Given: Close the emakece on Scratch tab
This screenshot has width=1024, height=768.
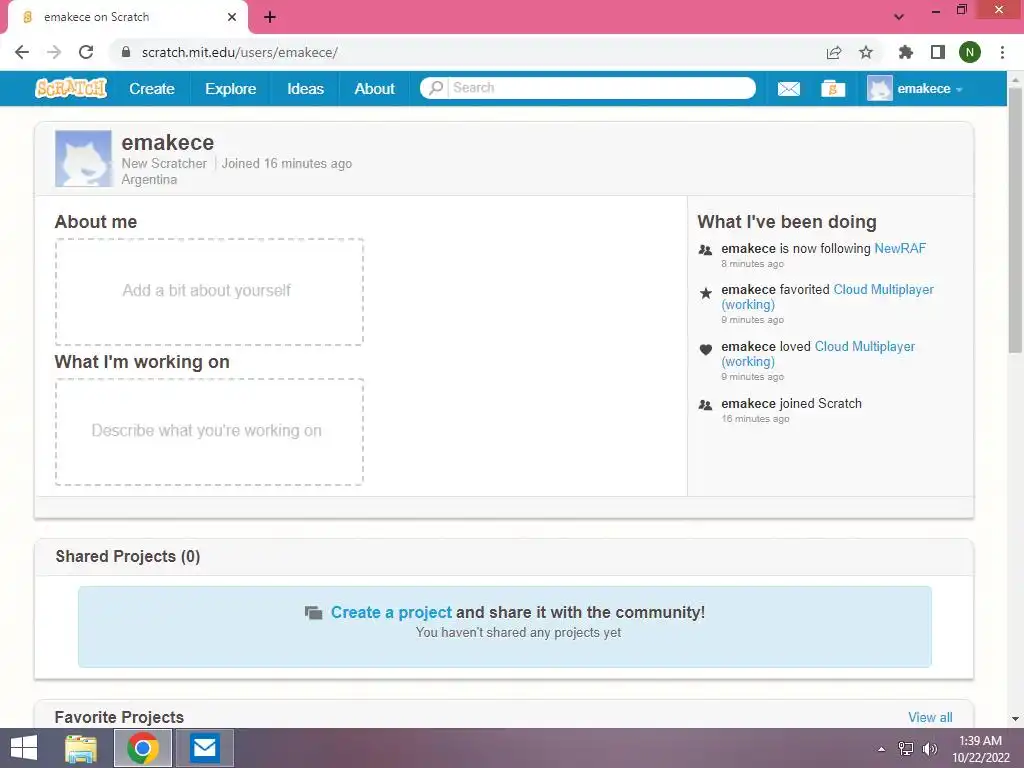Looking at the screenshot, I should point(232,17).
